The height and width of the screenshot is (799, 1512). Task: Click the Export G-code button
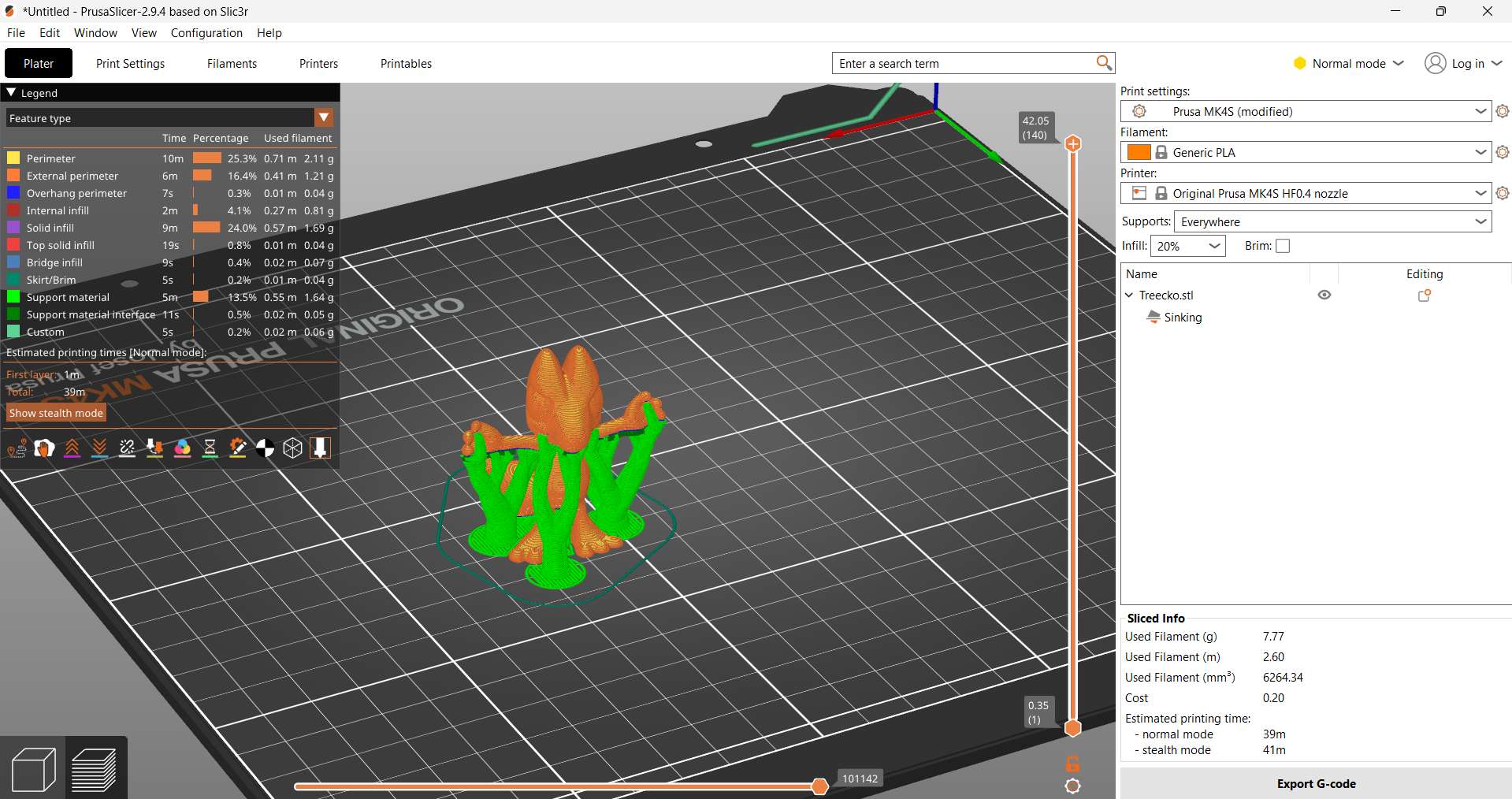pyautogui.click(x=1316, y=783)
